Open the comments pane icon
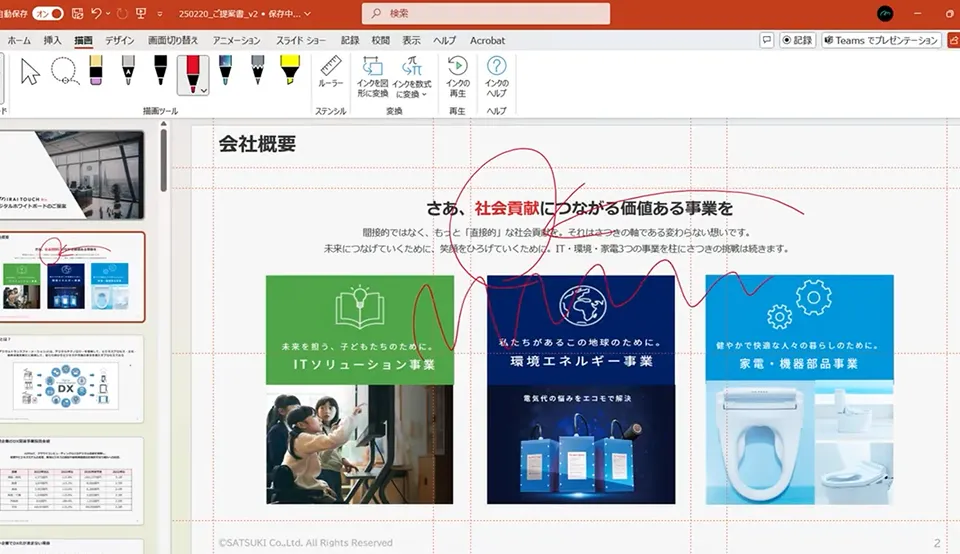Viewport: 960px width, 554px height. point(767,40)
